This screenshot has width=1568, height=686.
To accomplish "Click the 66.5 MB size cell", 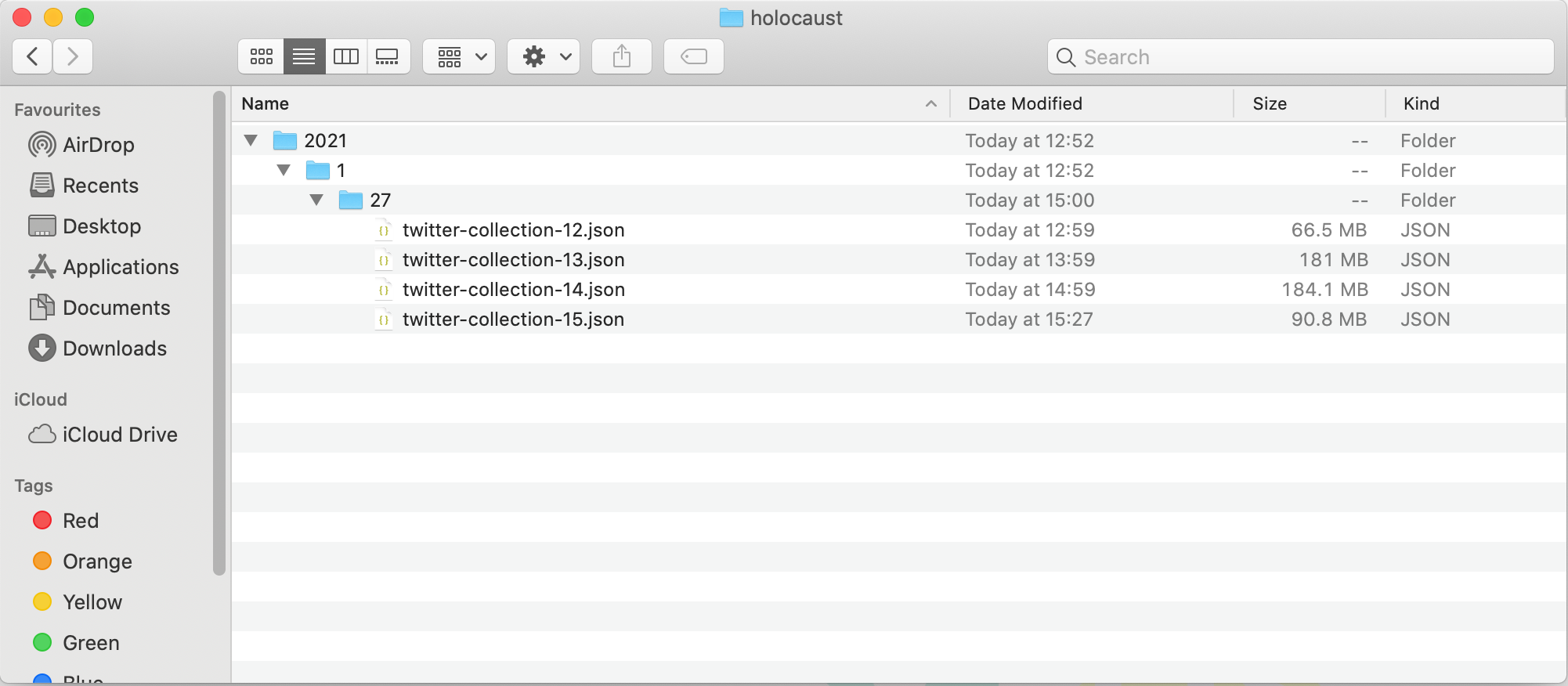I will pyautogui.click(x=1328, y=230).
